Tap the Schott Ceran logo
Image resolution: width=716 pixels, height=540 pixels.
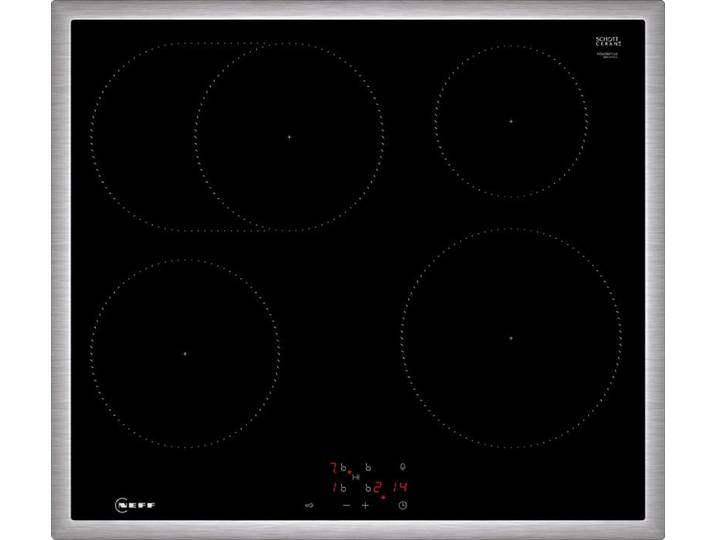pos(608,42)
